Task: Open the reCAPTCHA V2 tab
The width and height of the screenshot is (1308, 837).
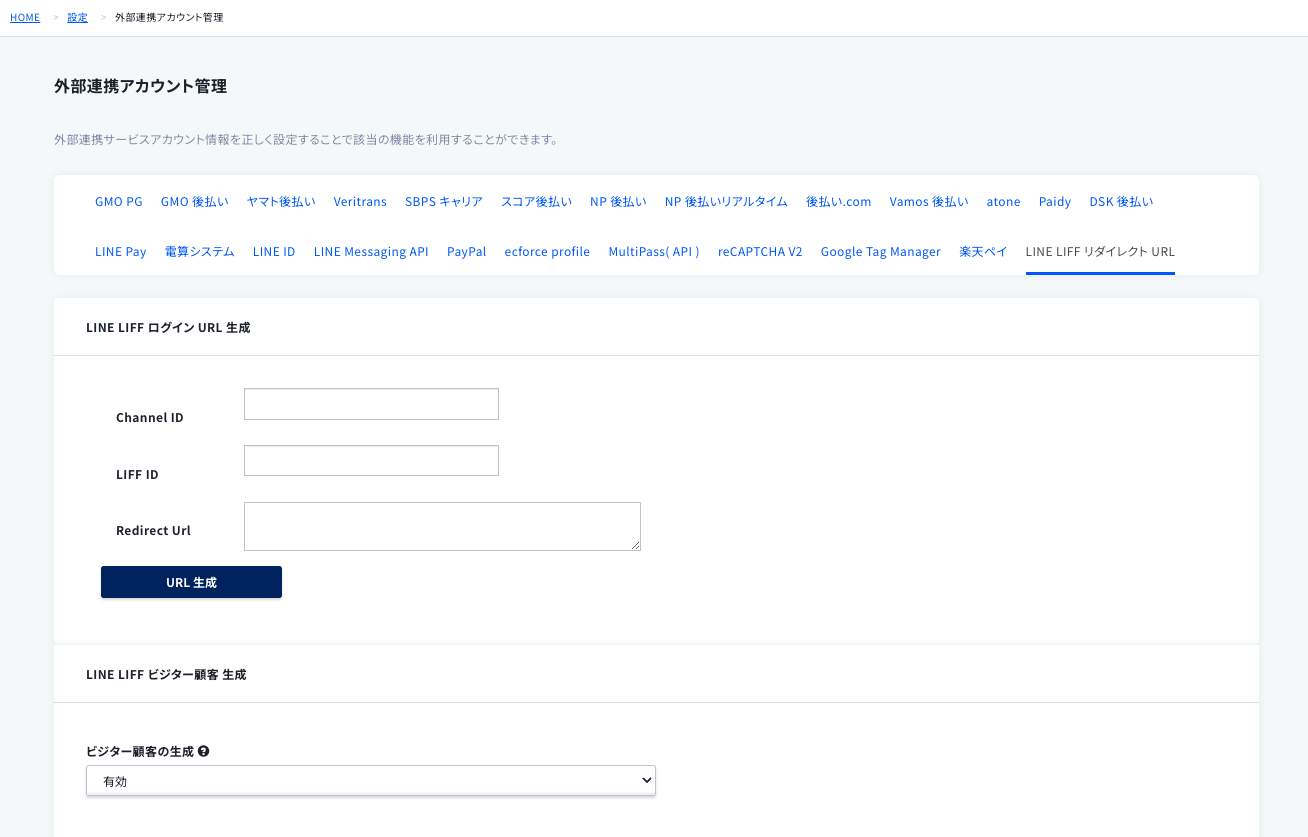Action: coord(759,251)
